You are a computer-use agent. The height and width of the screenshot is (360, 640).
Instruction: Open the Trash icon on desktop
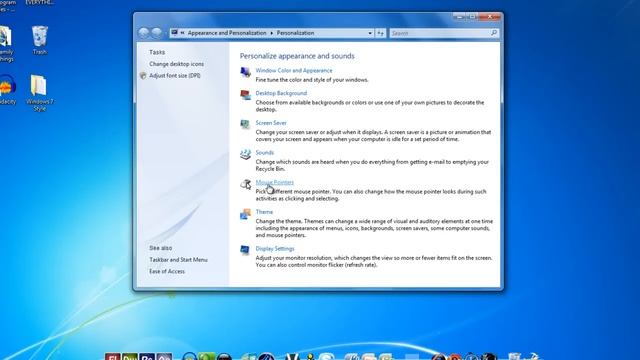[40, 40]
